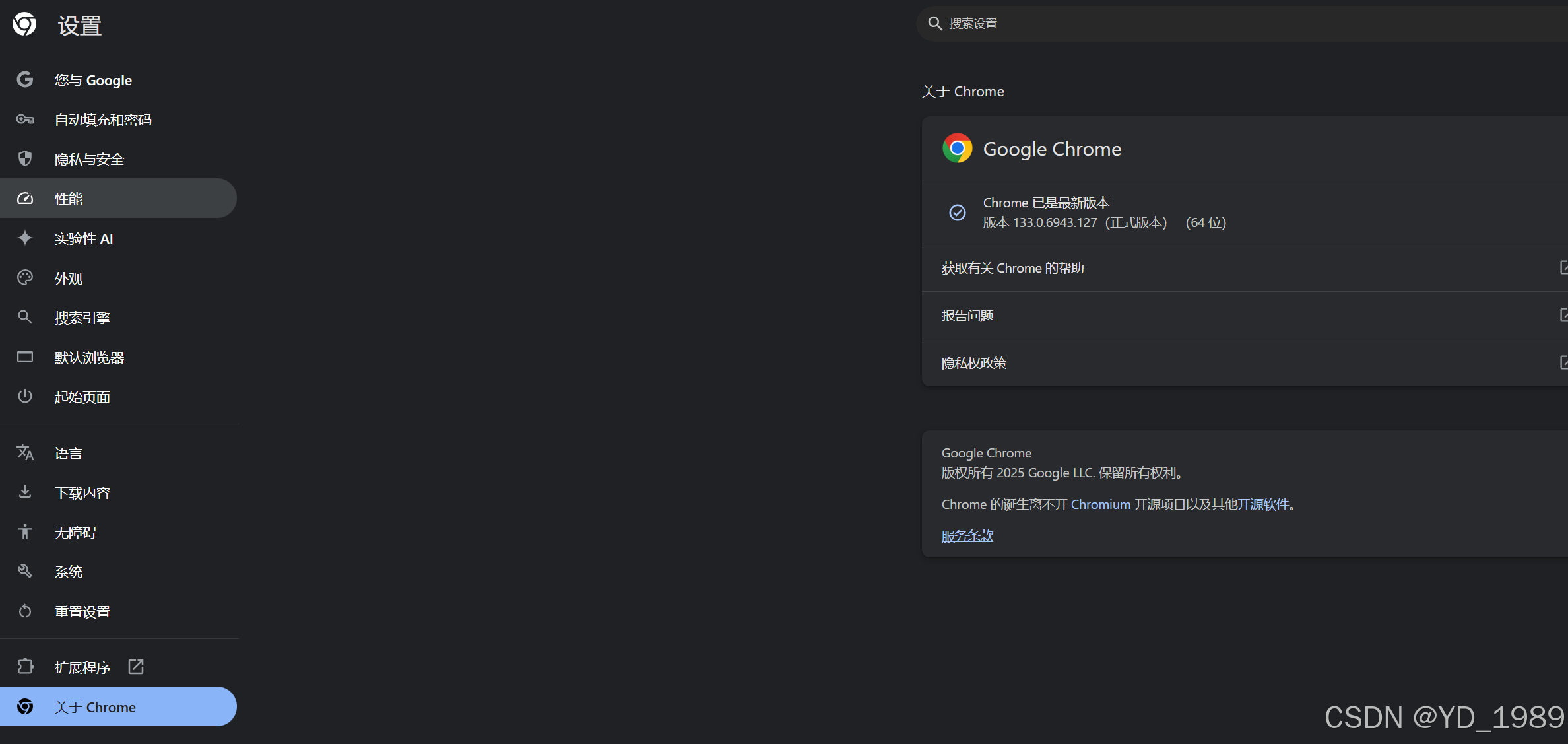The width and height of the screenshot is (1568, 744).
Task: Click the palette icon for 外观
Action: pyautogui.click(x=25, y=277)
